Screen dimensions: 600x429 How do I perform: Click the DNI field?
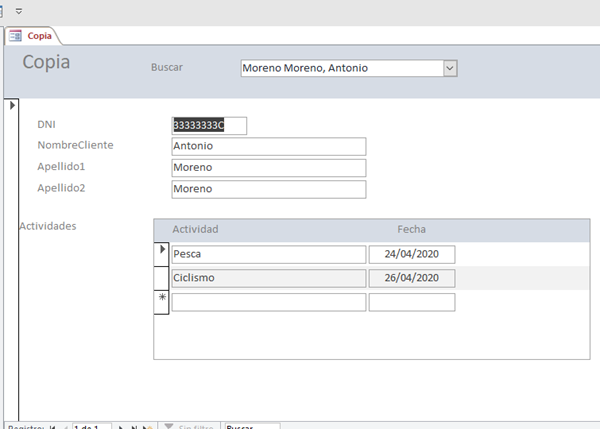point(209,125)
